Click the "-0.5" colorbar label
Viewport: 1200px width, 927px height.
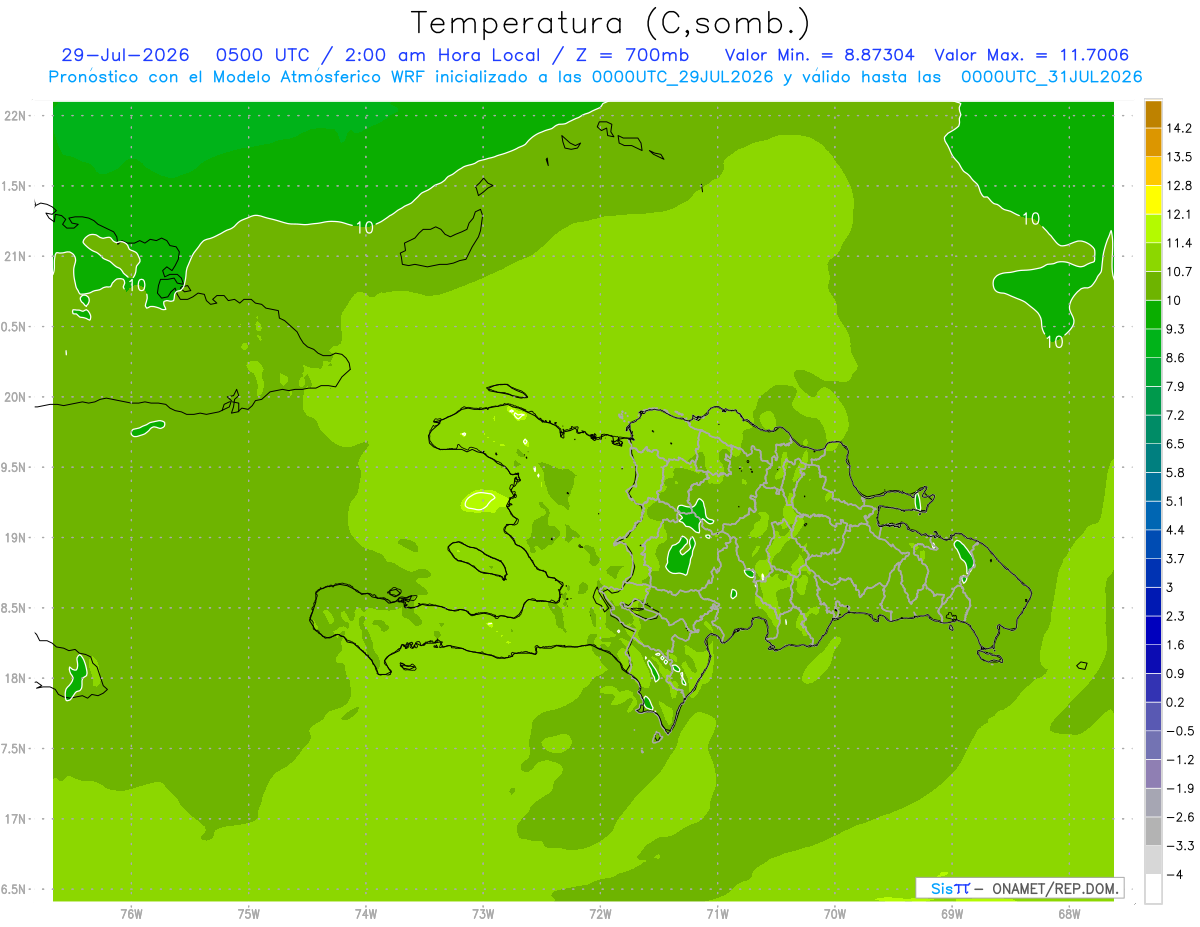coord(1179,731)
